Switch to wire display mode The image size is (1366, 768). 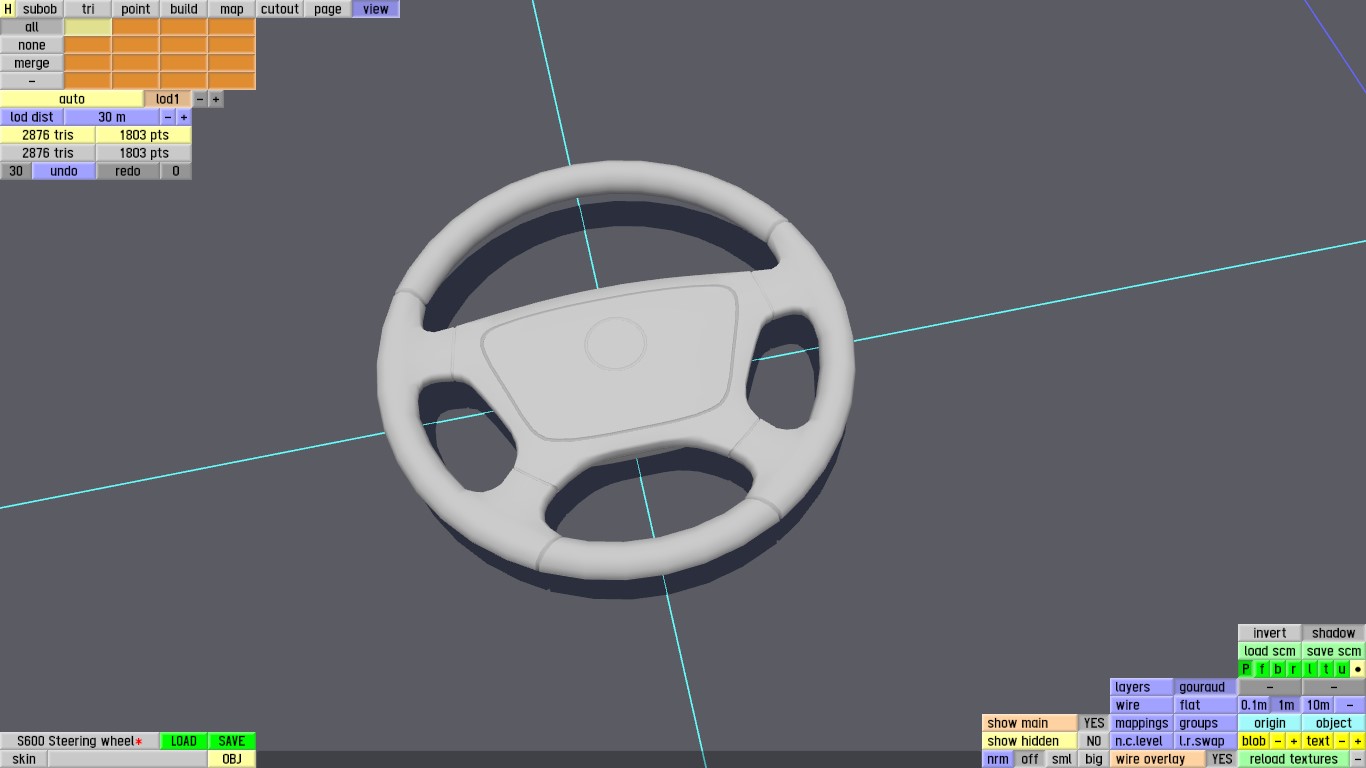1142,705
